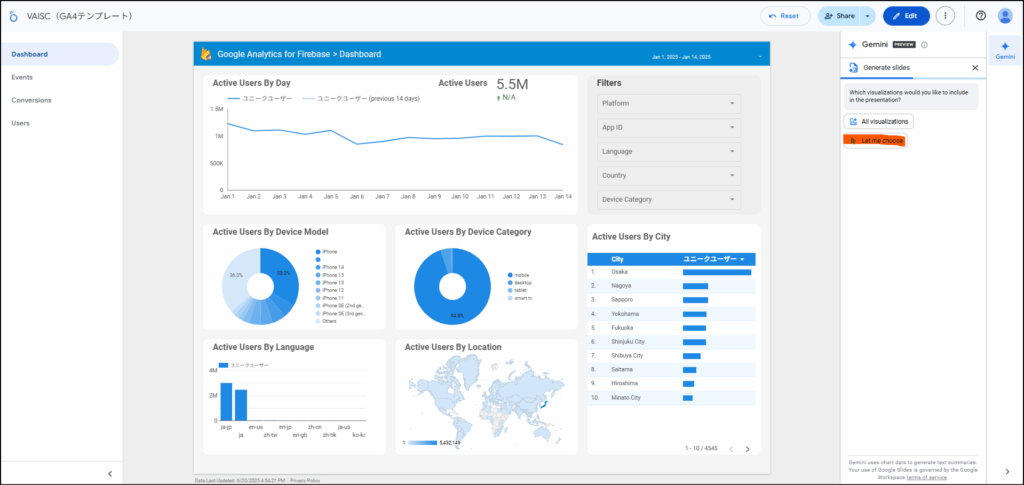Click the device category donut chart

click(452, 287)
